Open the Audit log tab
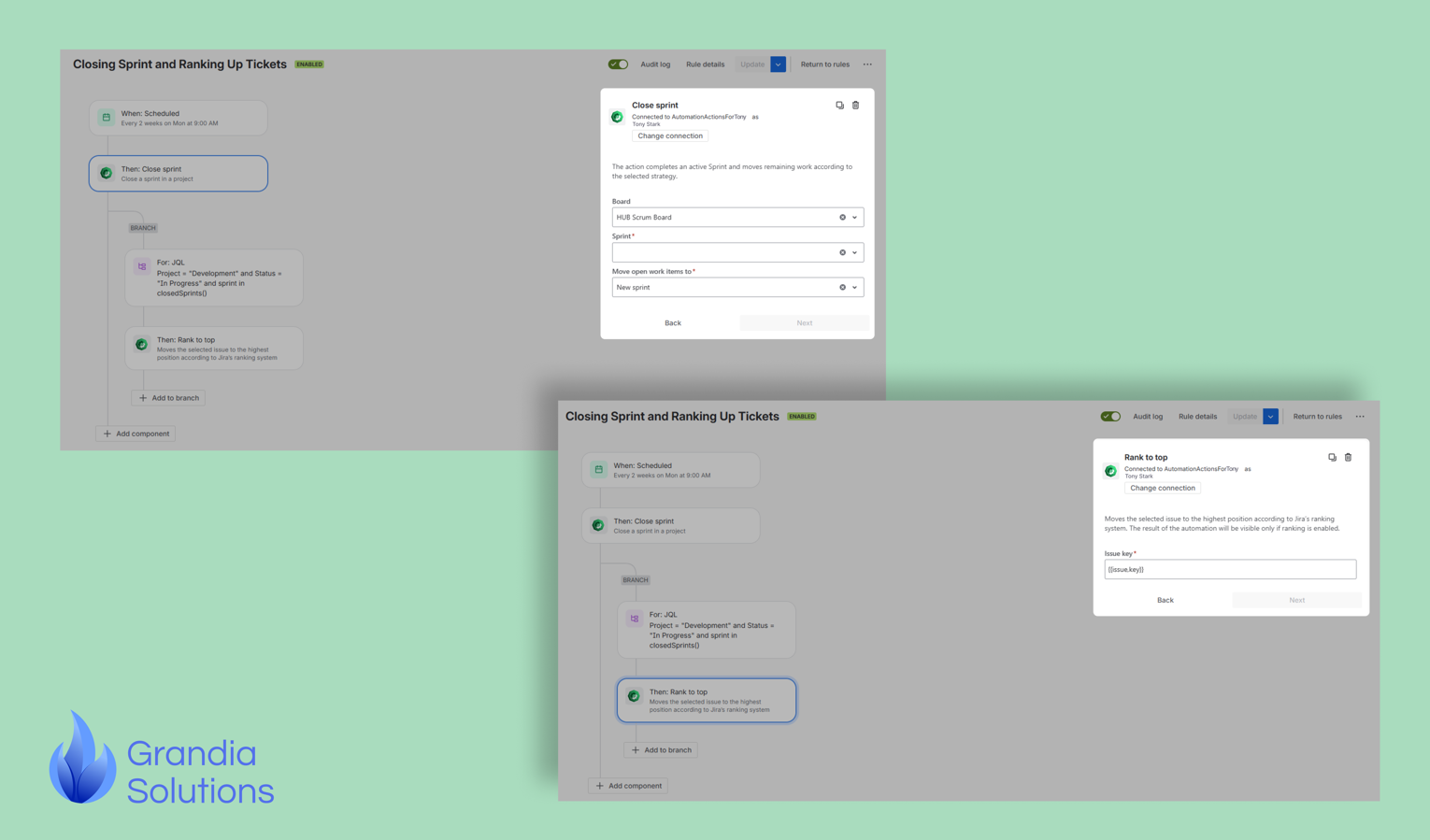The image size is (1430, 840). click(655, 64)
